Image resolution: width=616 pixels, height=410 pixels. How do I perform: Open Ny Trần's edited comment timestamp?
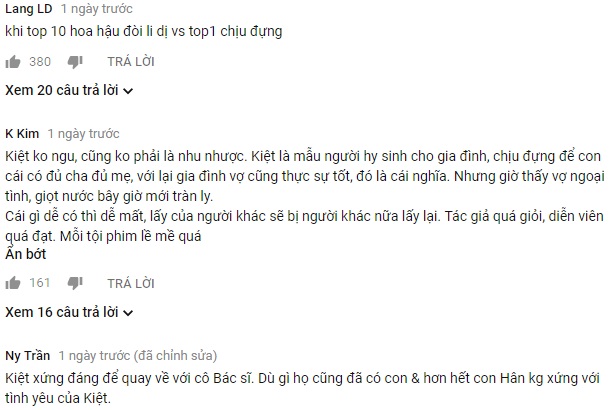coord(138,355)
